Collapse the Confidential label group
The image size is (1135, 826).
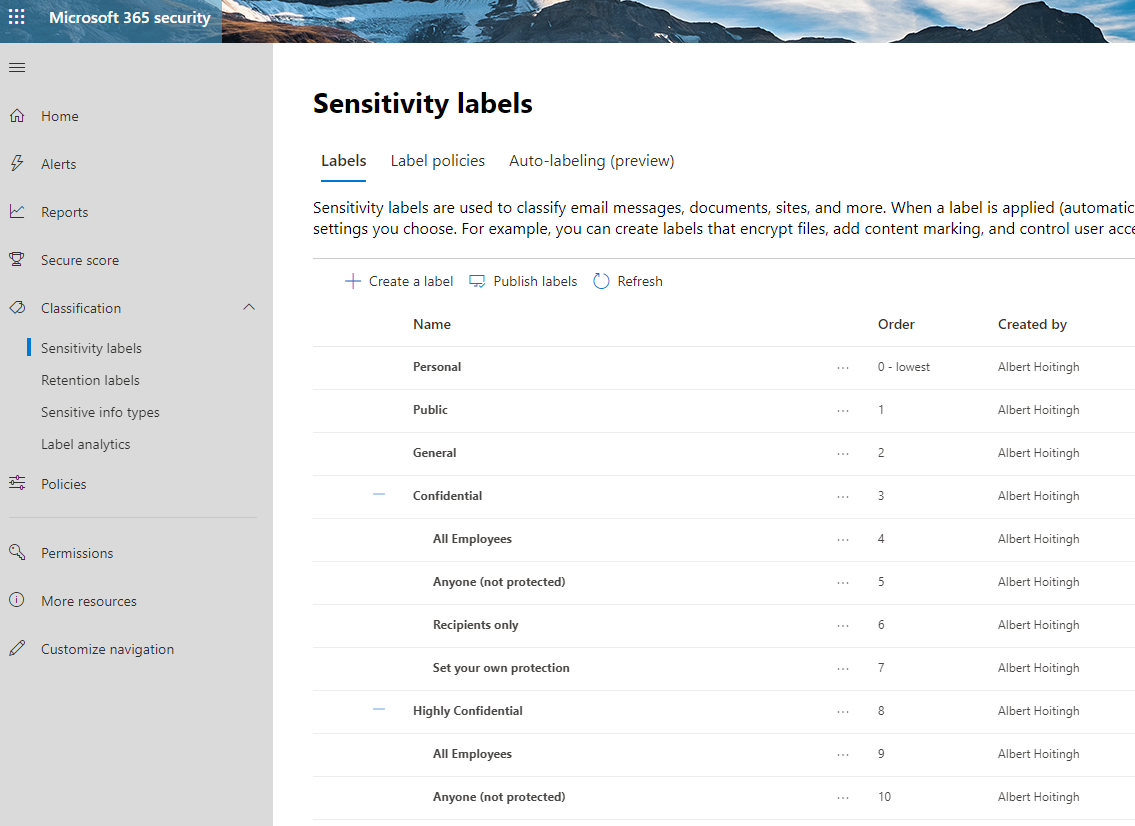(x=379, y=495)
